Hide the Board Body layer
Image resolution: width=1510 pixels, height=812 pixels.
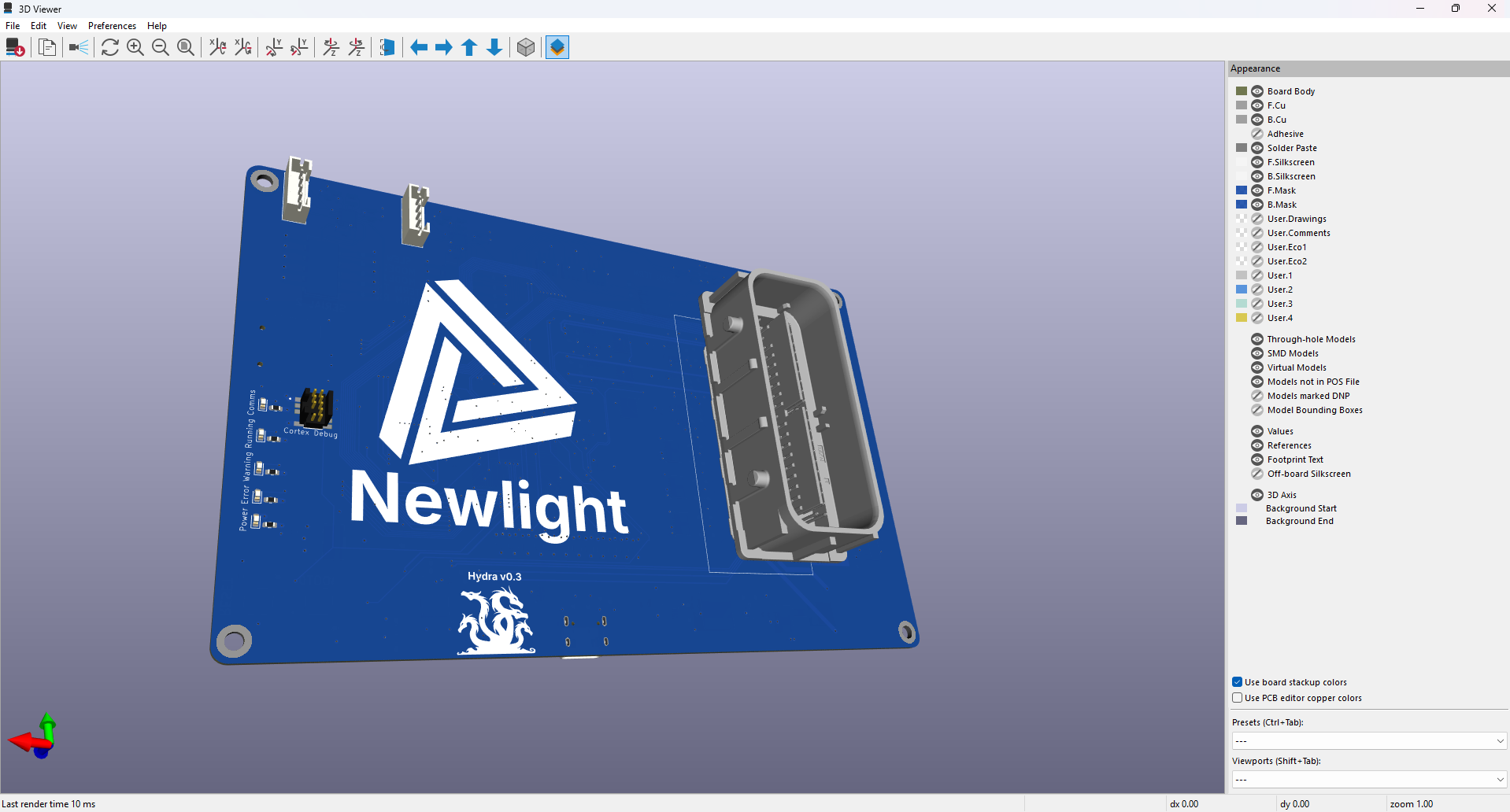[x=1257, y=91]
